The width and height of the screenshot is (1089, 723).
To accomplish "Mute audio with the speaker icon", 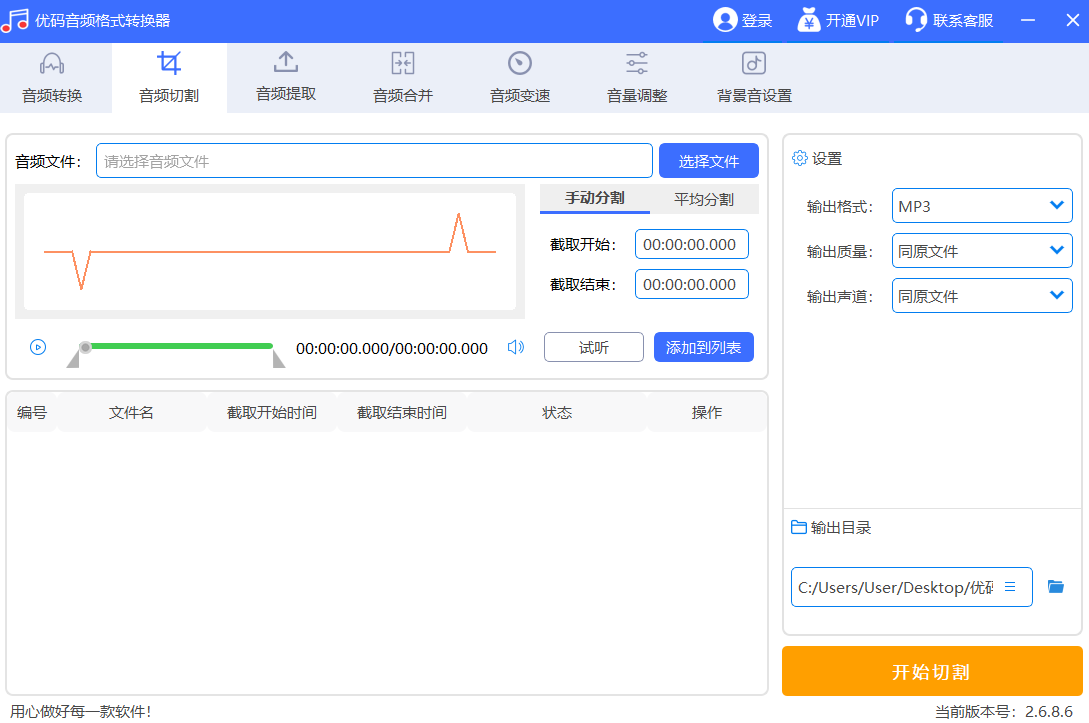I will 515,348.
